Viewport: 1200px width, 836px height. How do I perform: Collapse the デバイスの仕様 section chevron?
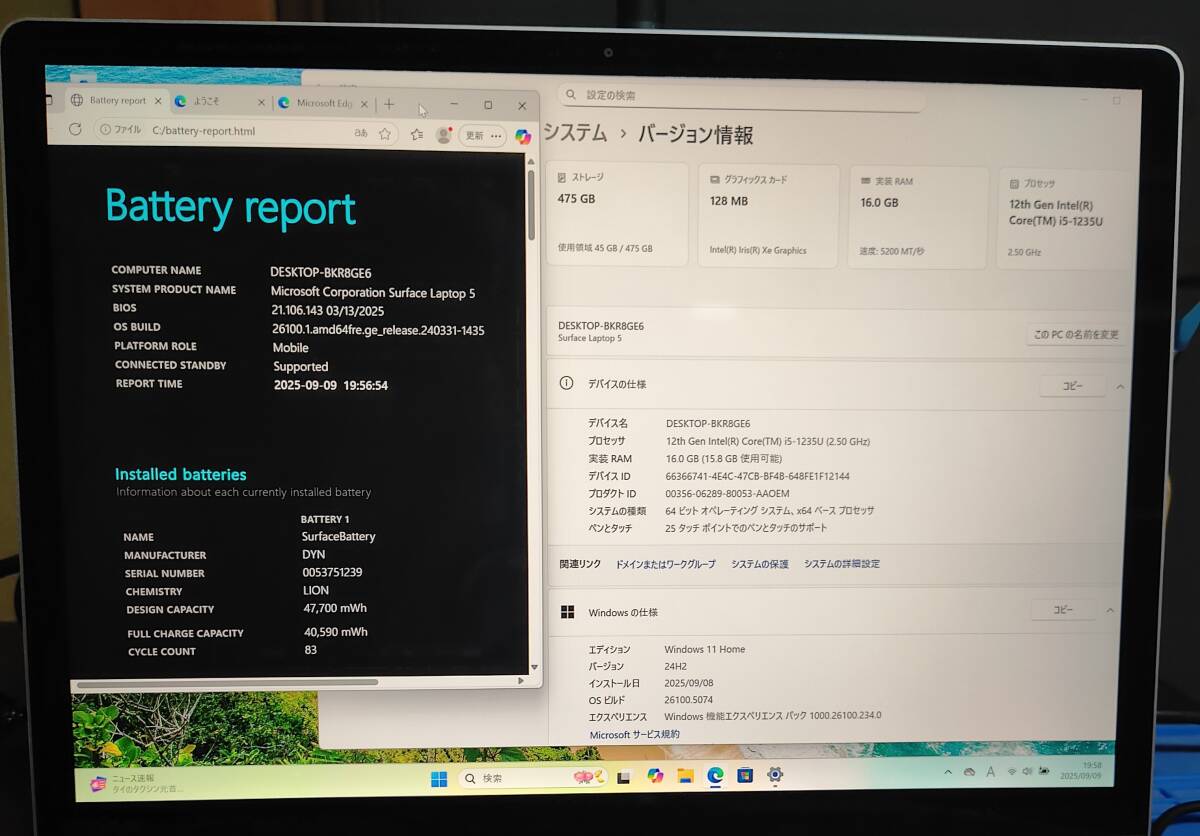click(x=1120, y=387)
